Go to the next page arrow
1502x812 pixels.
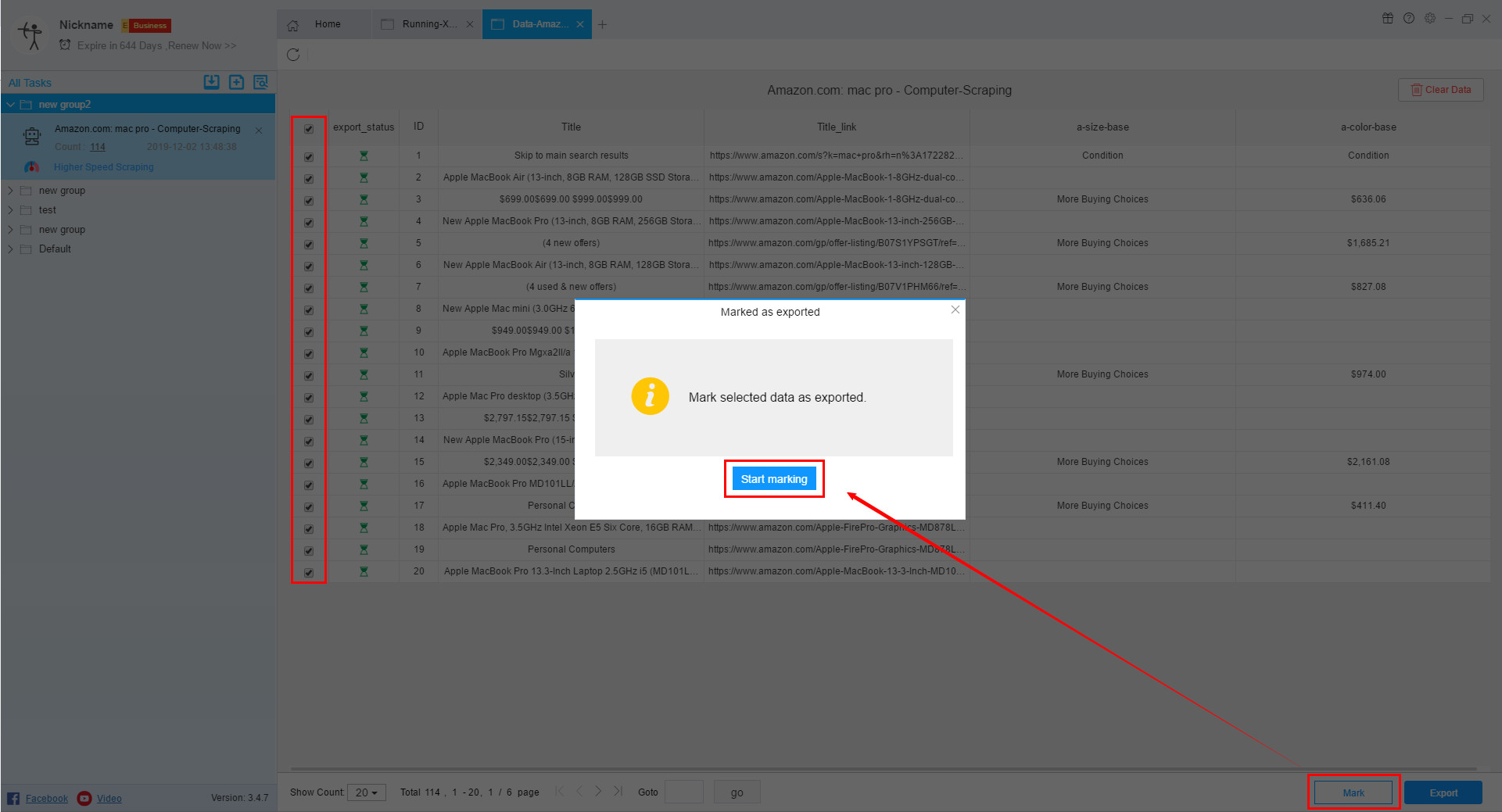598,791
